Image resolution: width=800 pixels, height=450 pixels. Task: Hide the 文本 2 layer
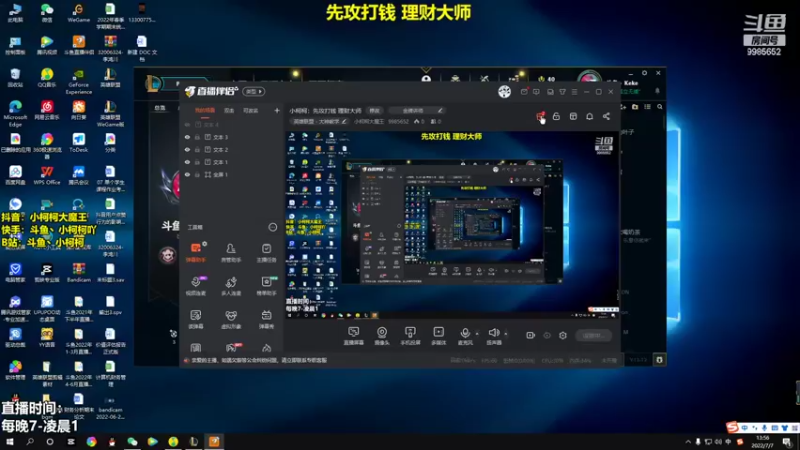(187, 149)
